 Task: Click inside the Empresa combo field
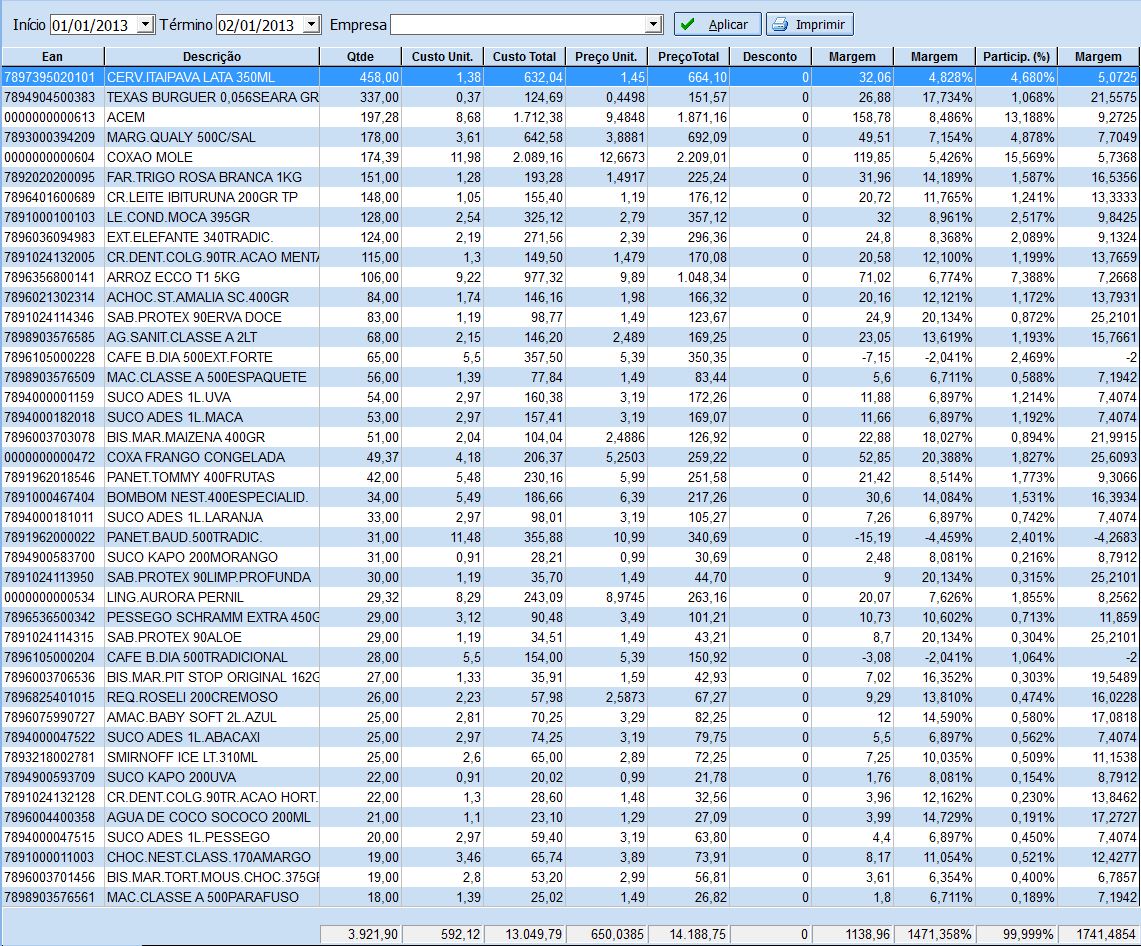click(518, 25)
